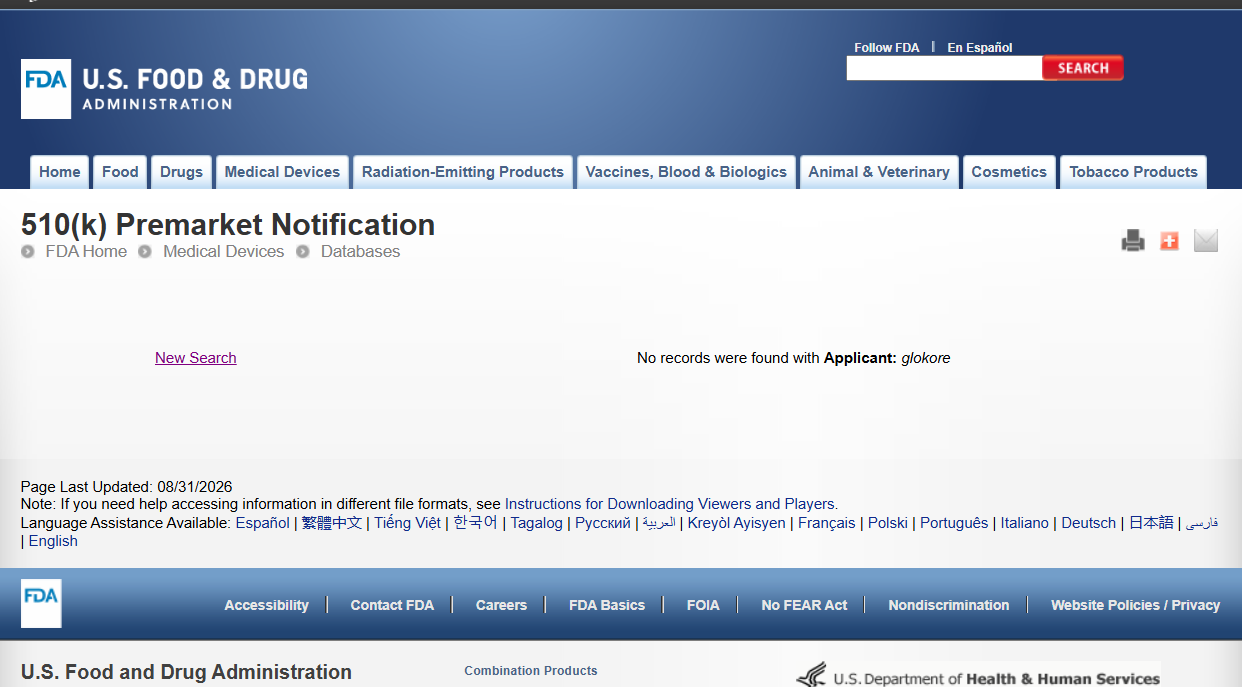
Task: Select 日本語 language assistance
Action: coord(1151,523)
